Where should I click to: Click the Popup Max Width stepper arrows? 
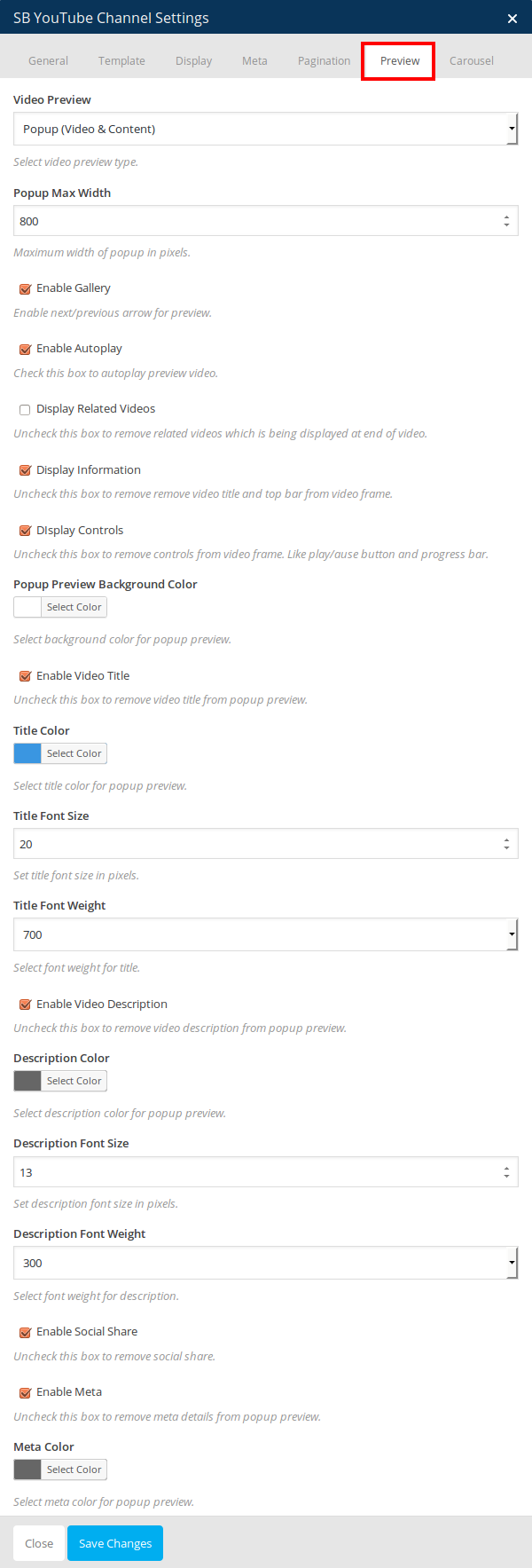coord(506,221)
